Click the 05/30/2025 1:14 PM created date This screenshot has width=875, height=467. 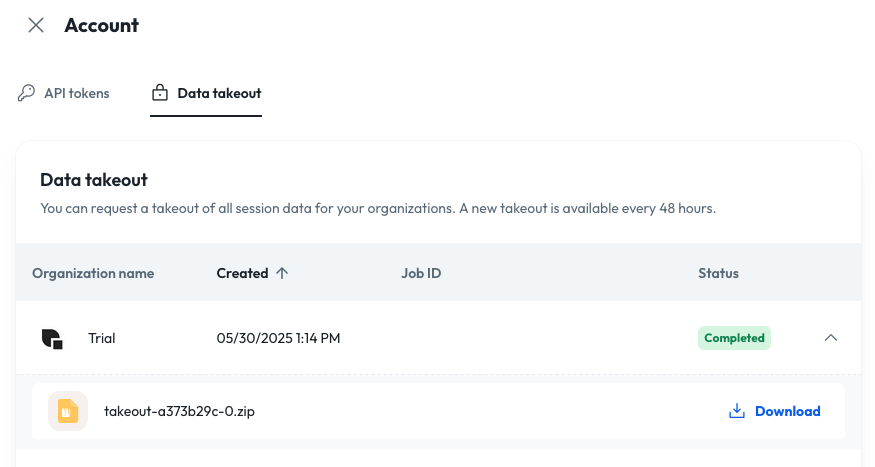(x=278, y=338)
